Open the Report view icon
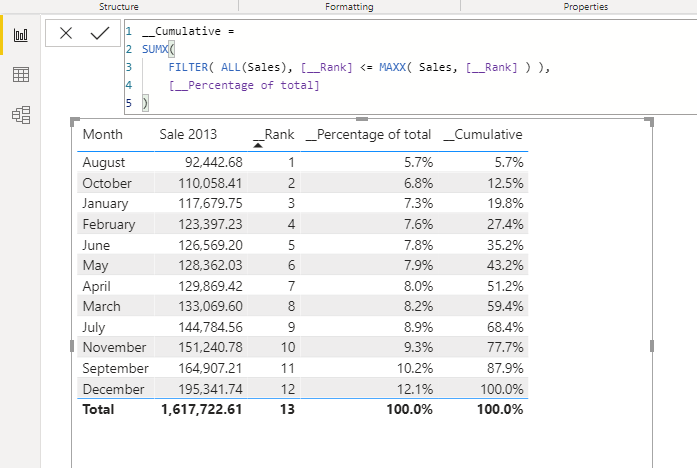 click(20, 35)
